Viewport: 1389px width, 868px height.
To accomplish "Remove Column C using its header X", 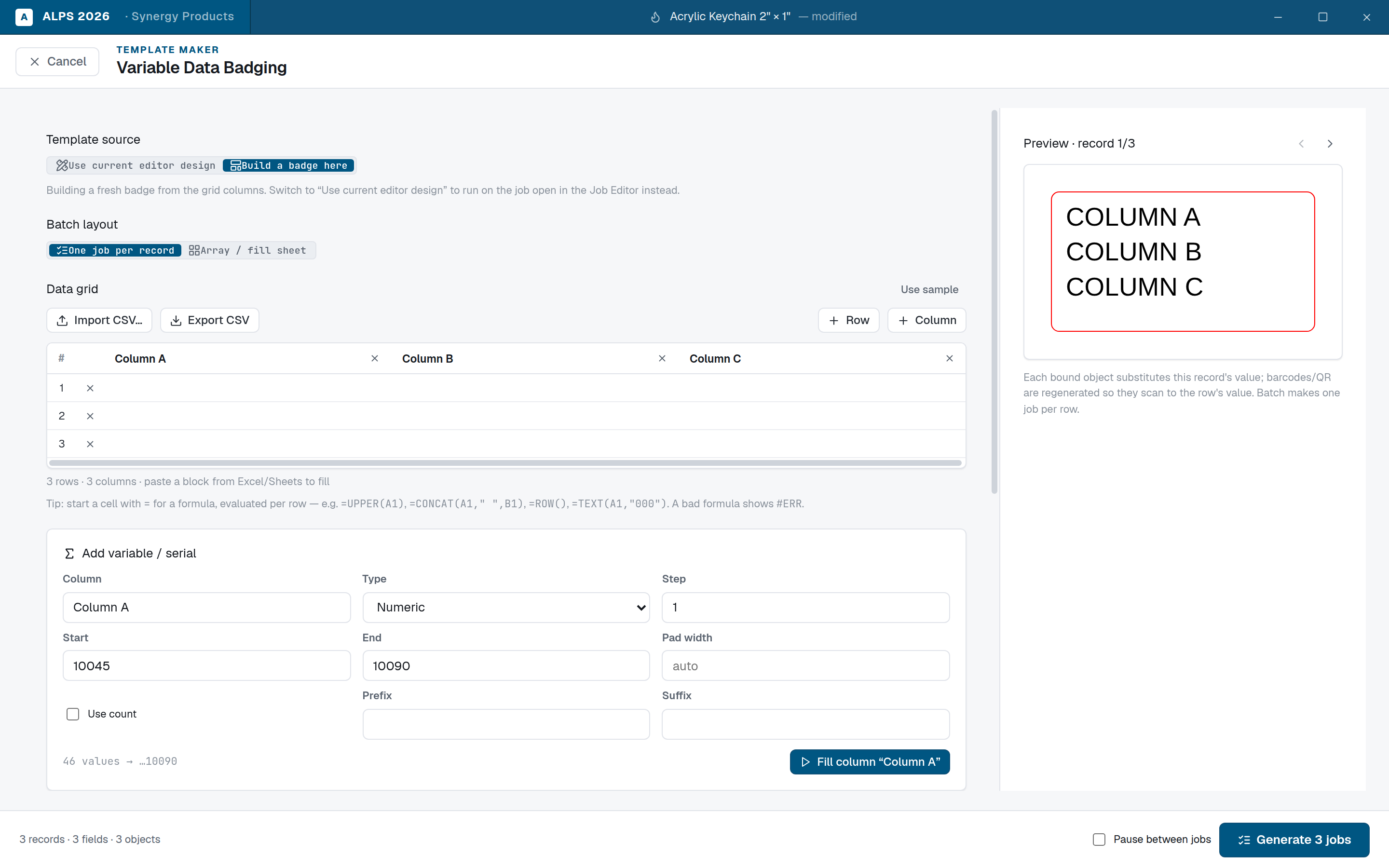I will (x=949, y=359).
